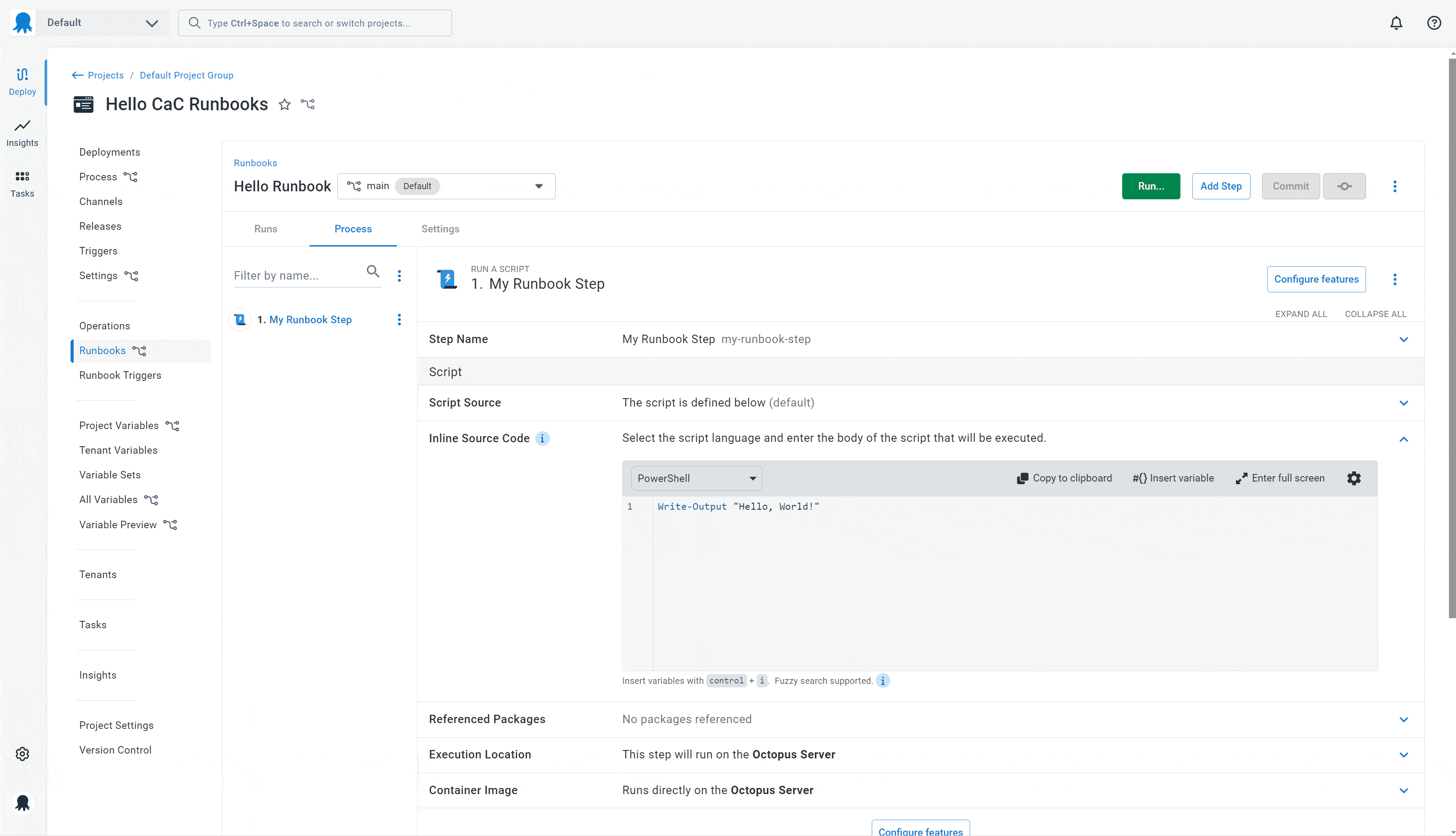1456x836 pixels.
Task: Open Insights from the left sidebar
Action: 22,133
